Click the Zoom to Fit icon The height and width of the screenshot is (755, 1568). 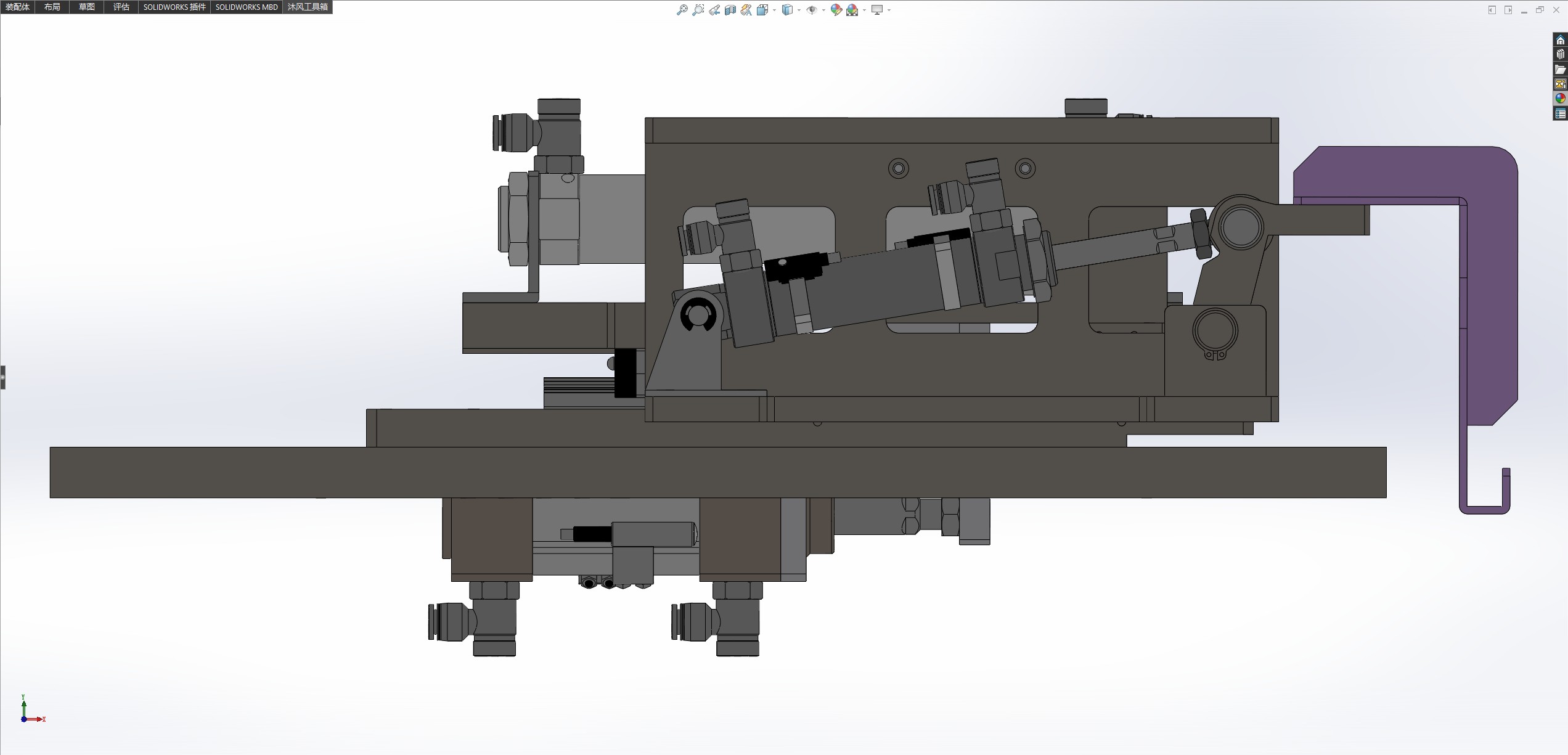tap(682, 10)
